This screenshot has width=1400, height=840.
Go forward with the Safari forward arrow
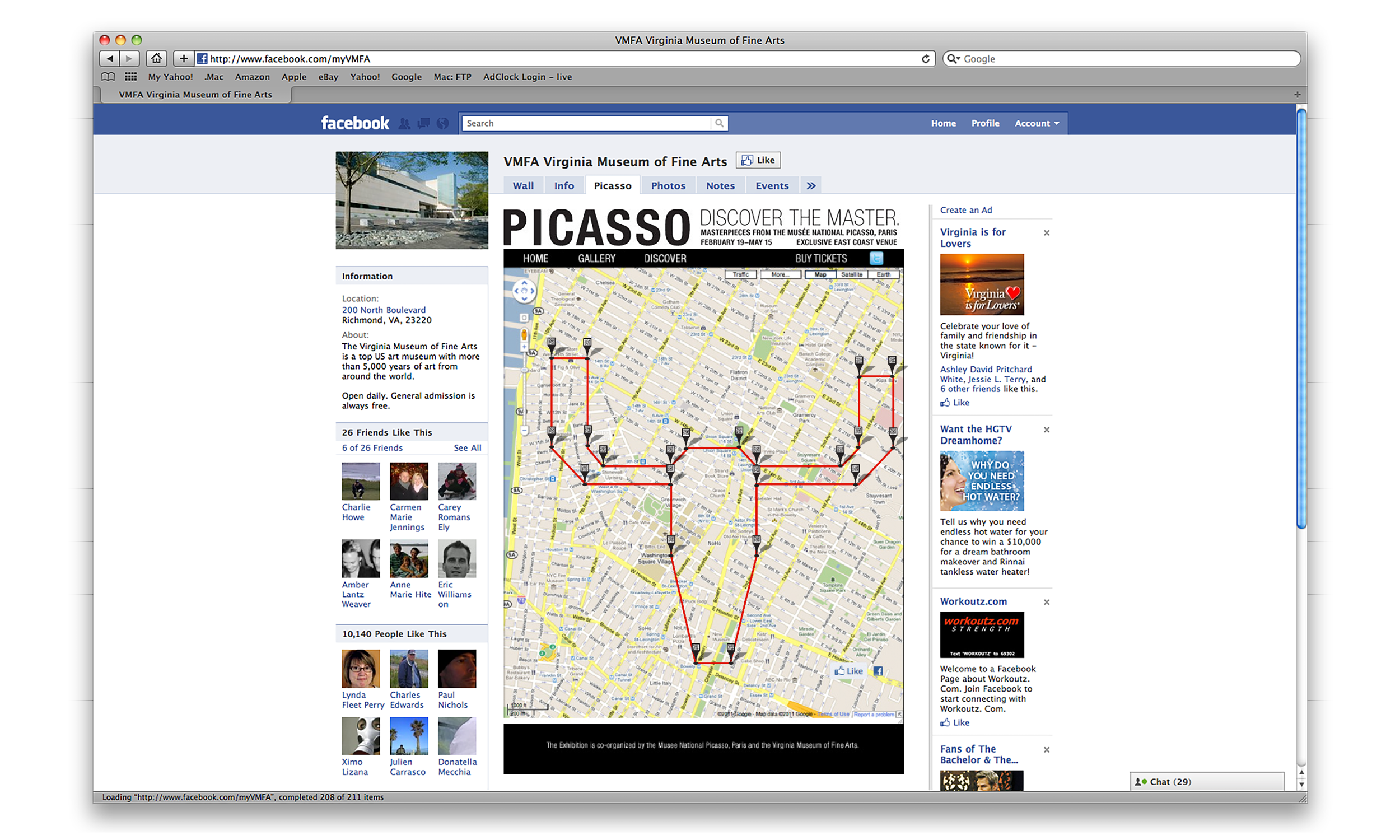pyautogui.click(x=129, y=59)
